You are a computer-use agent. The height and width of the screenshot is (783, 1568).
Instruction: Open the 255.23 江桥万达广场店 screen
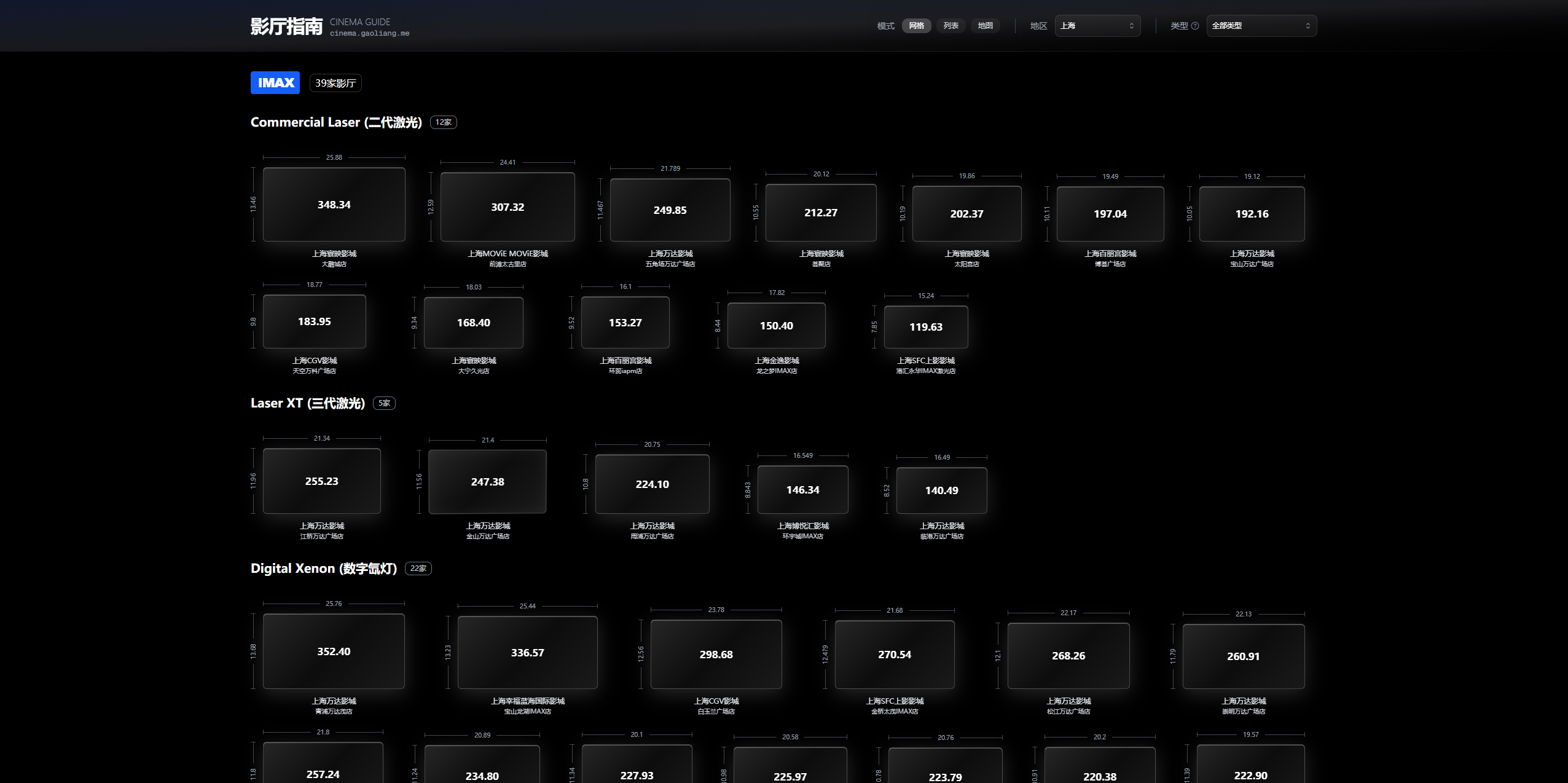321,481
